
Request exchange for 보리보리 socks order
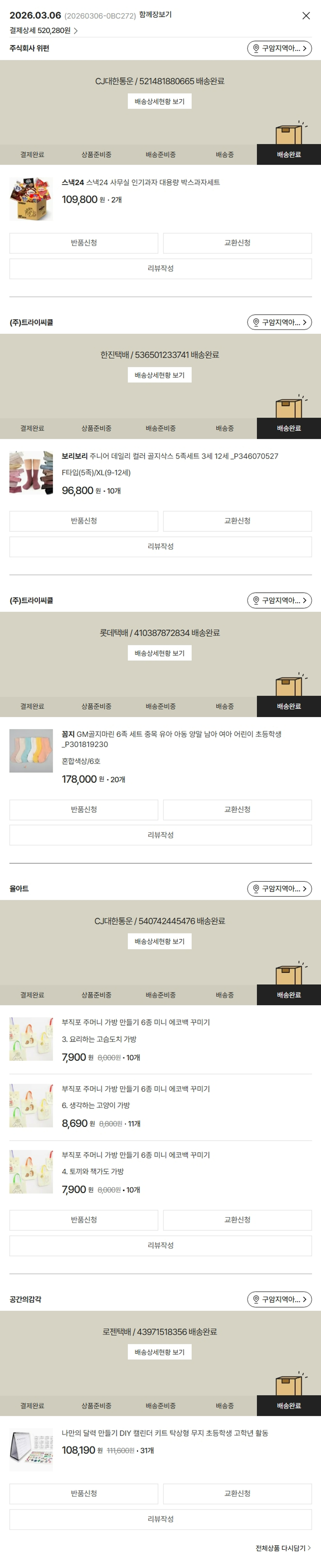[x=238, y=521]
